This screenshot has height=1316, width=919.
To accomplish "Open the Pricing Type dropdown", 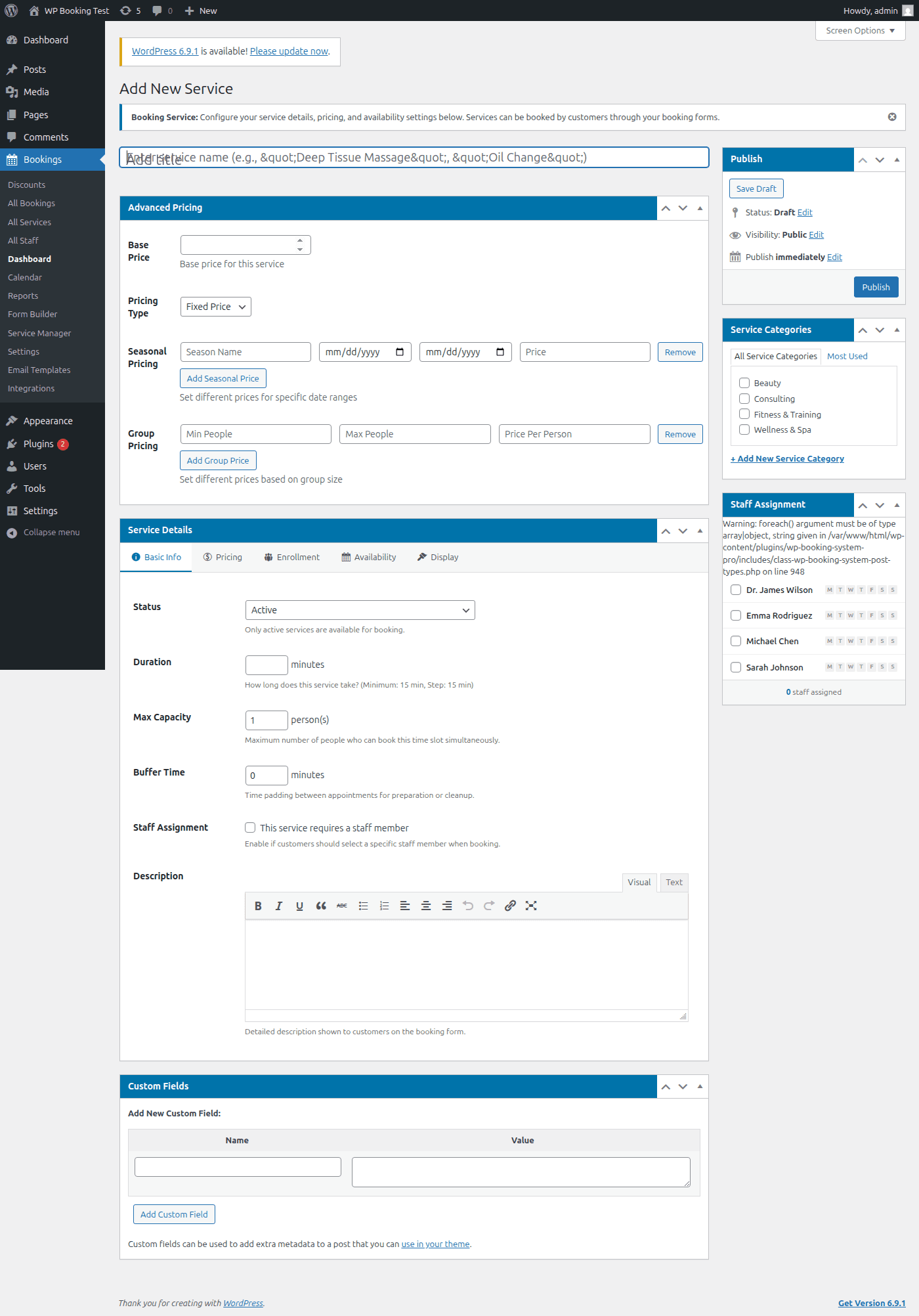I will tap(216, 307).
